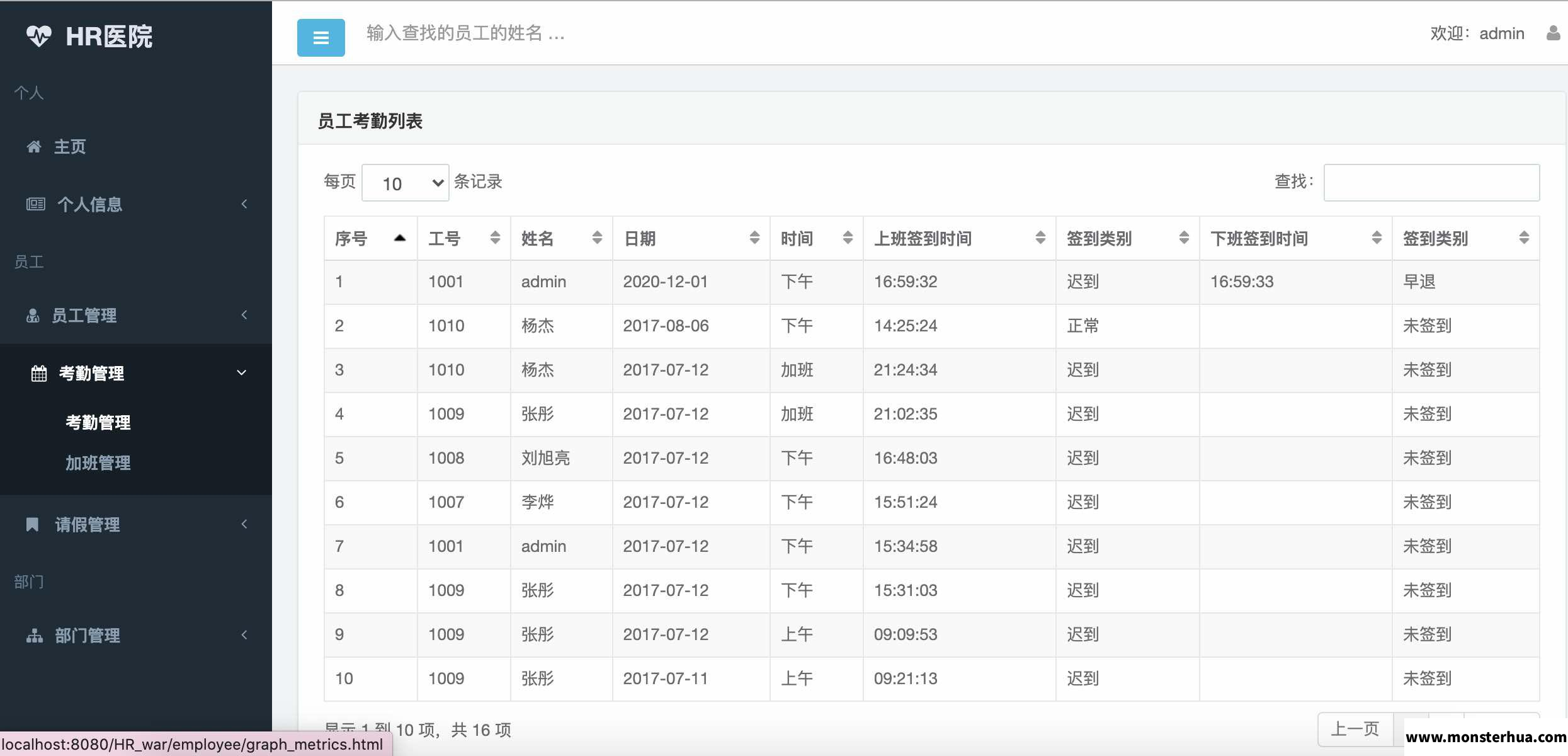This screenshot has width=1568, height=756.
Task: Click the 员工考勤列表 panel heading
Action: (370, 121)
